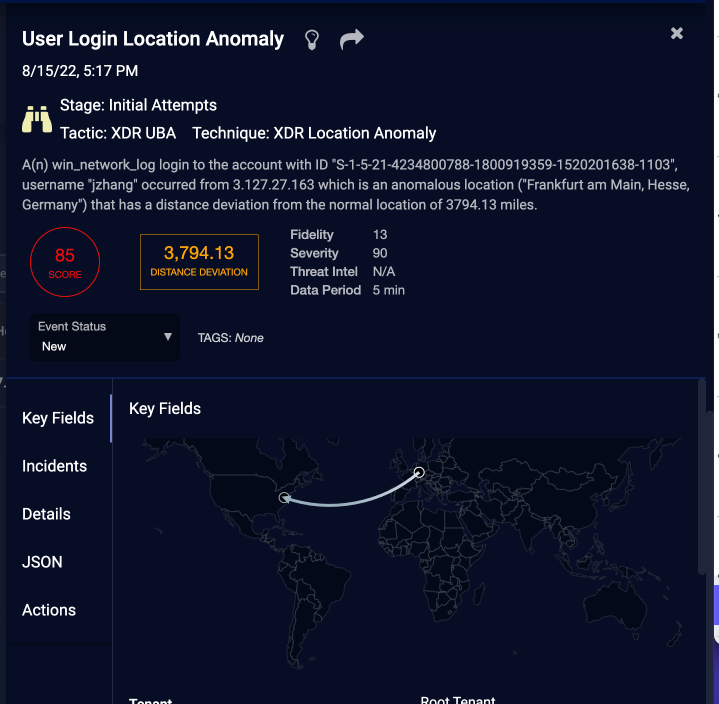Click the TAGS: None label
This screenshot has width=719, height=704.
pyautogui.click(x=231, y=338)
